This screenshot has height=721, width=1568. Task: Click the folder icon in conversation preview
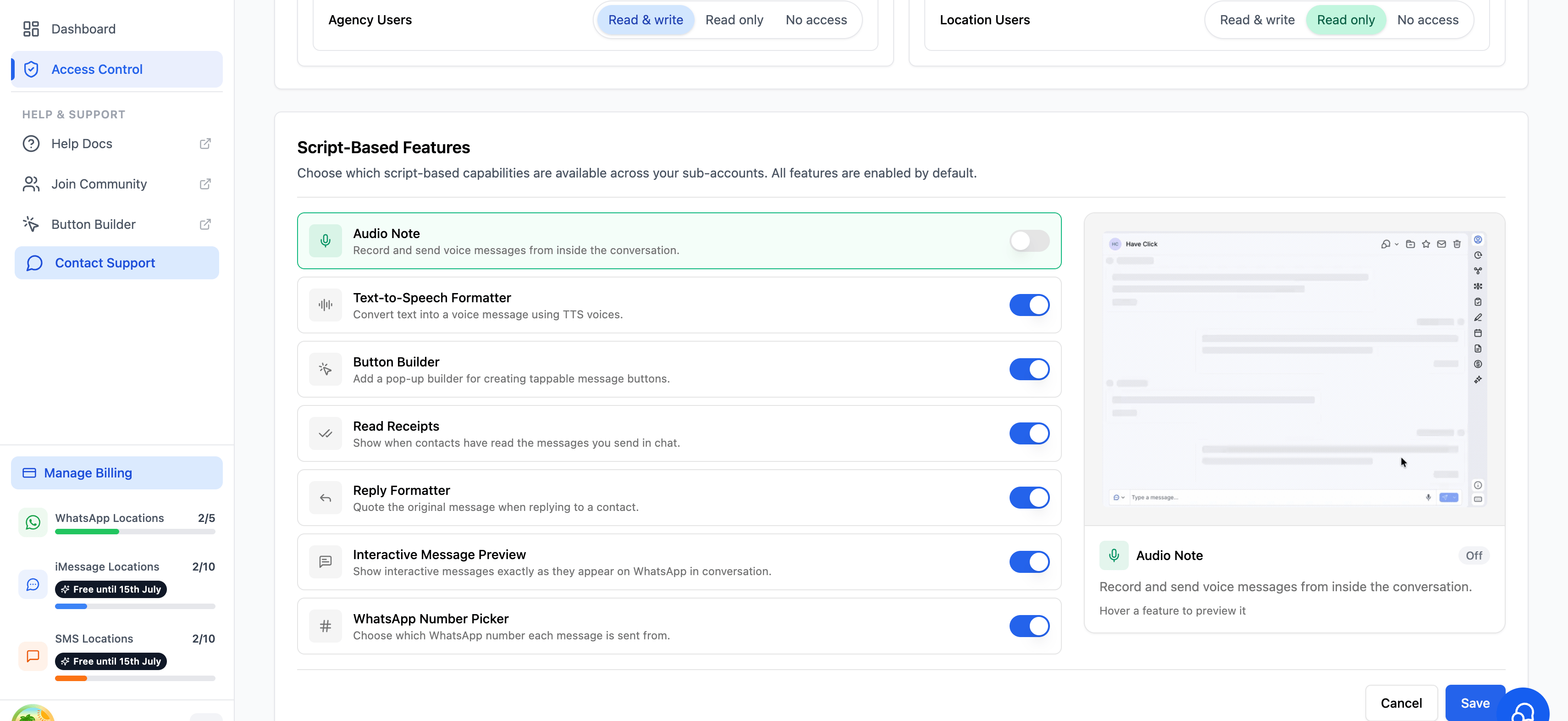pyautogui.click(x=1410, y=244)
